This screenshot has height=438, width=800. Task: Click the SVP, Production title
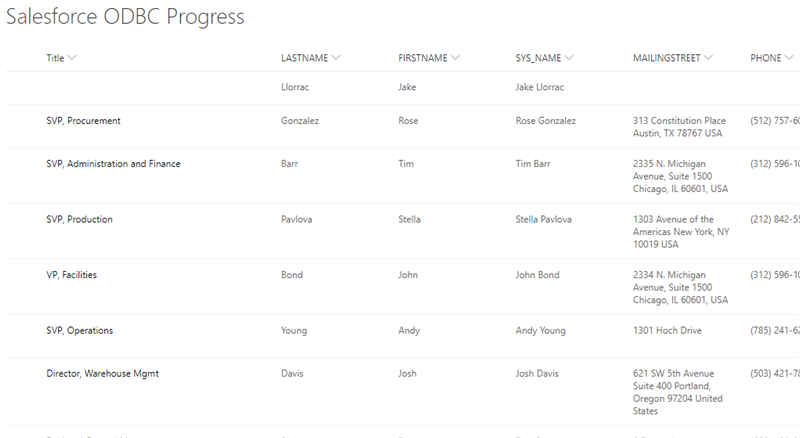pyautogui.click(x=79, y=219)
